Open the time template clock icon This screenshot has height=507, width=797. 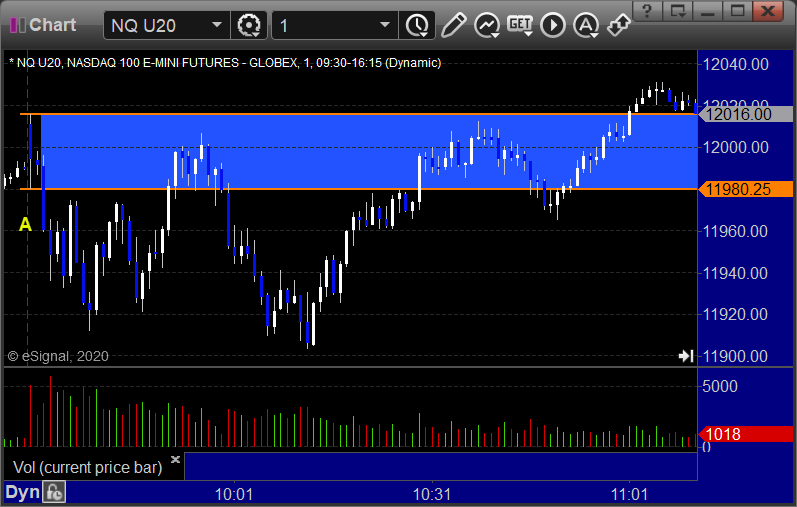click(417, 25)
